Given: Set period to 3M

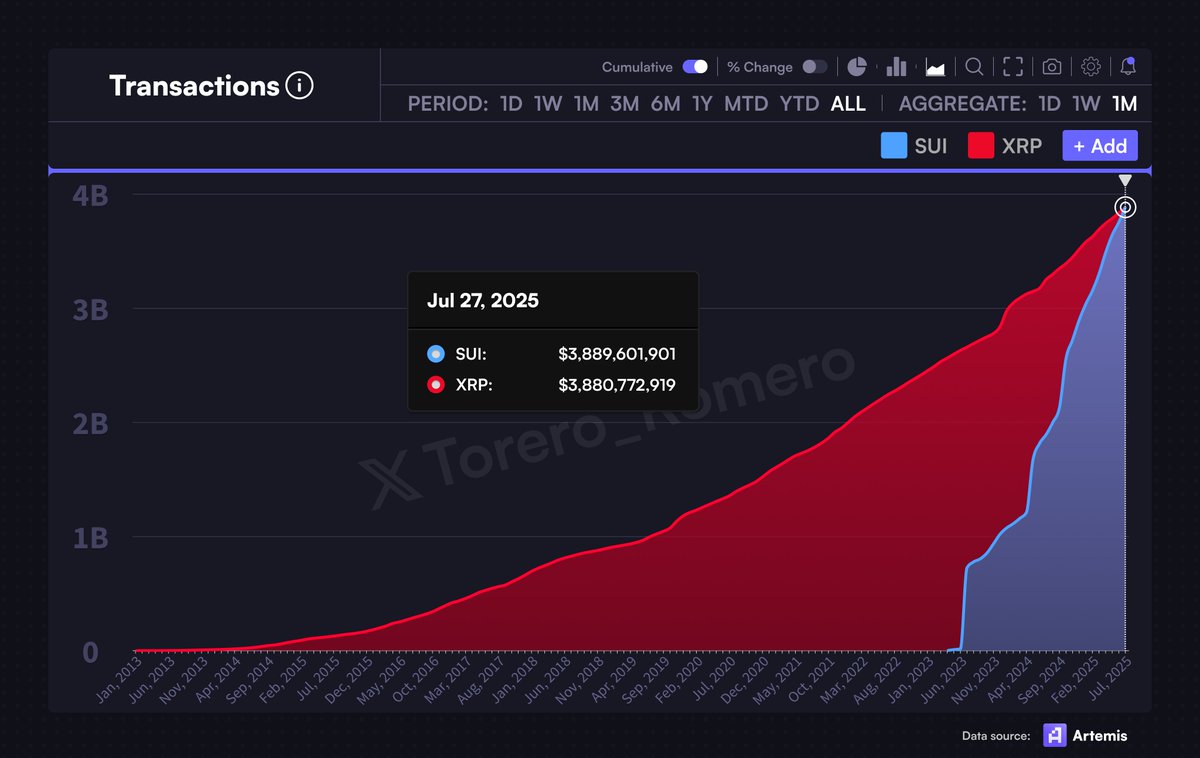Looking at the screenshot, I should pos(625,104).
